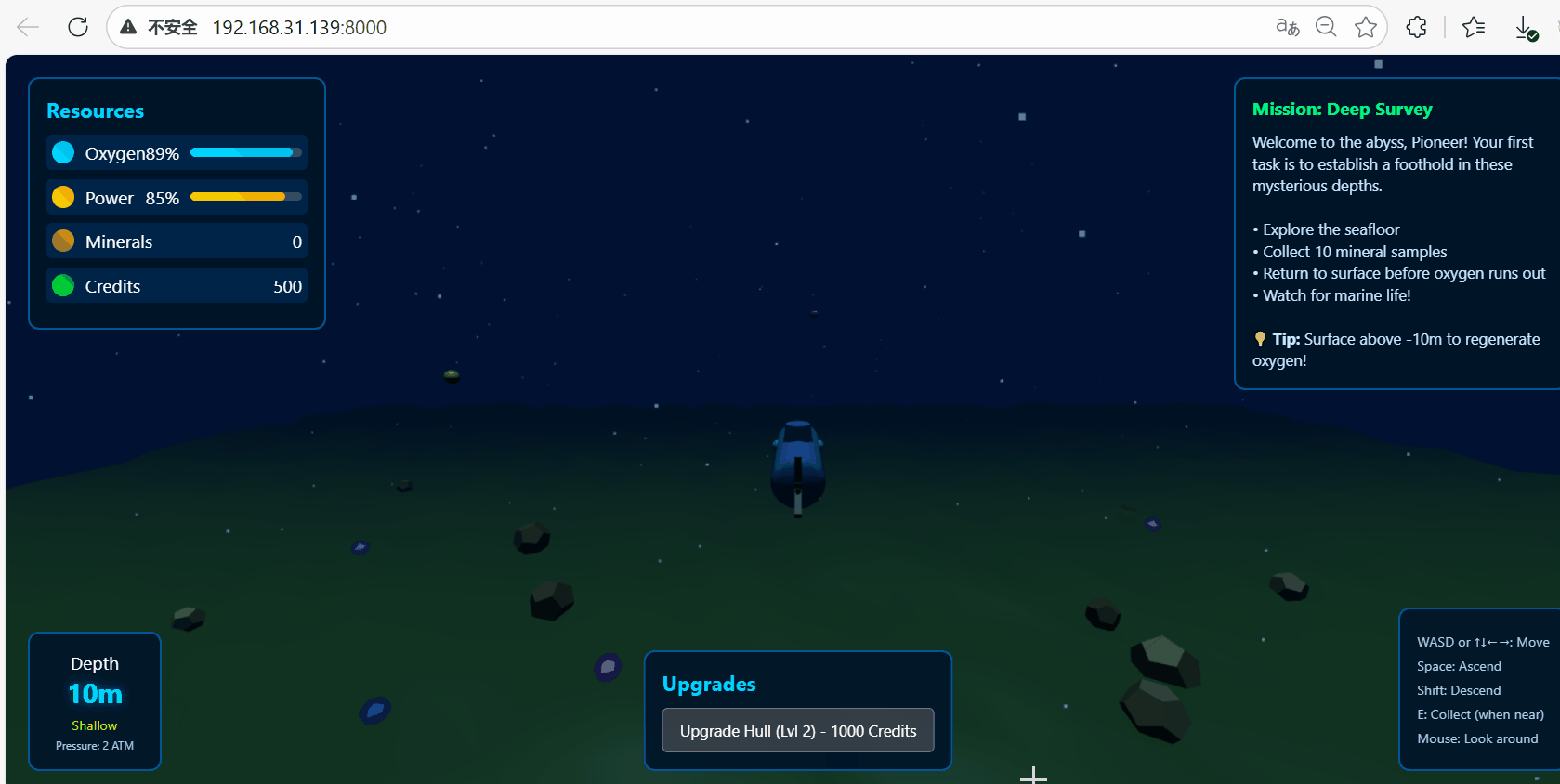Focus the address bar URL 192.168.31.139:8000

[299, 28]
